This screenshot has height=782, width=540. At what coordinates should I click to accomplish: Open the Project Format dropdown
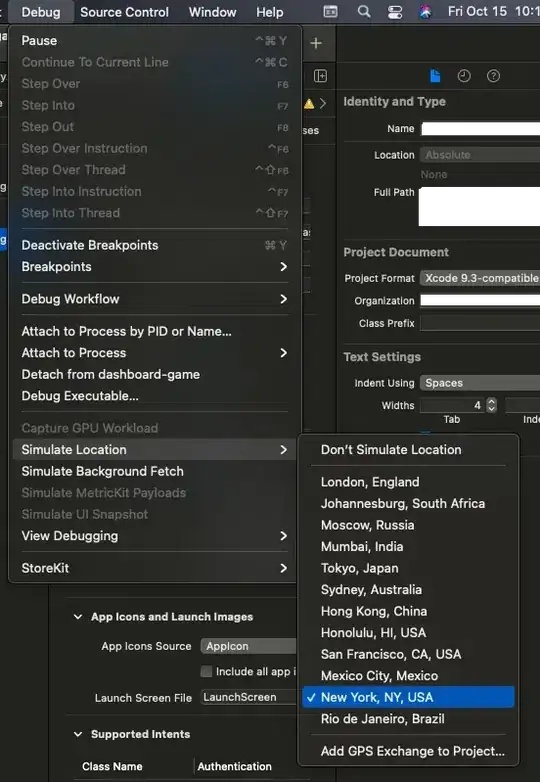480,278
